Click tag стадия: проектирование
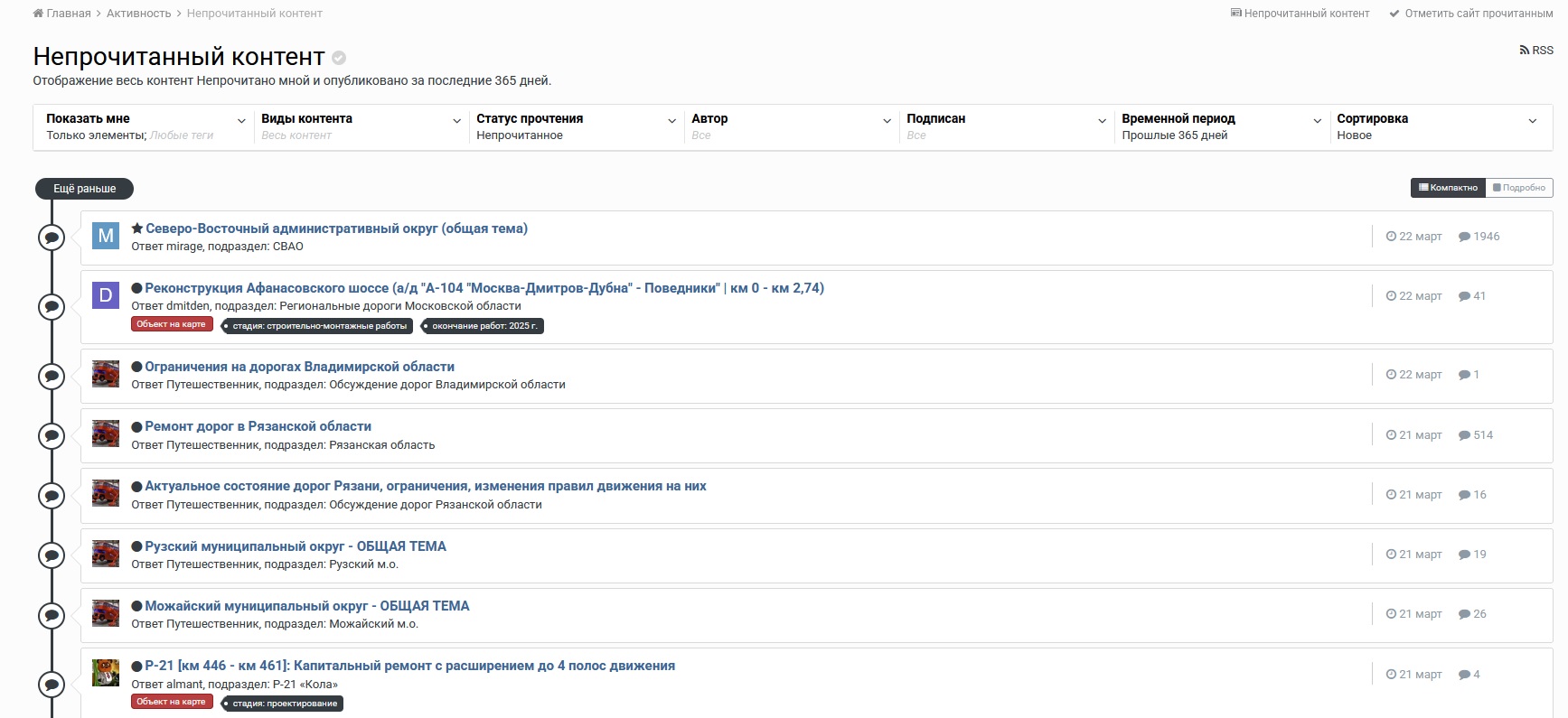The width and height of the screenshot is (1568, 718). pos(282,704)
